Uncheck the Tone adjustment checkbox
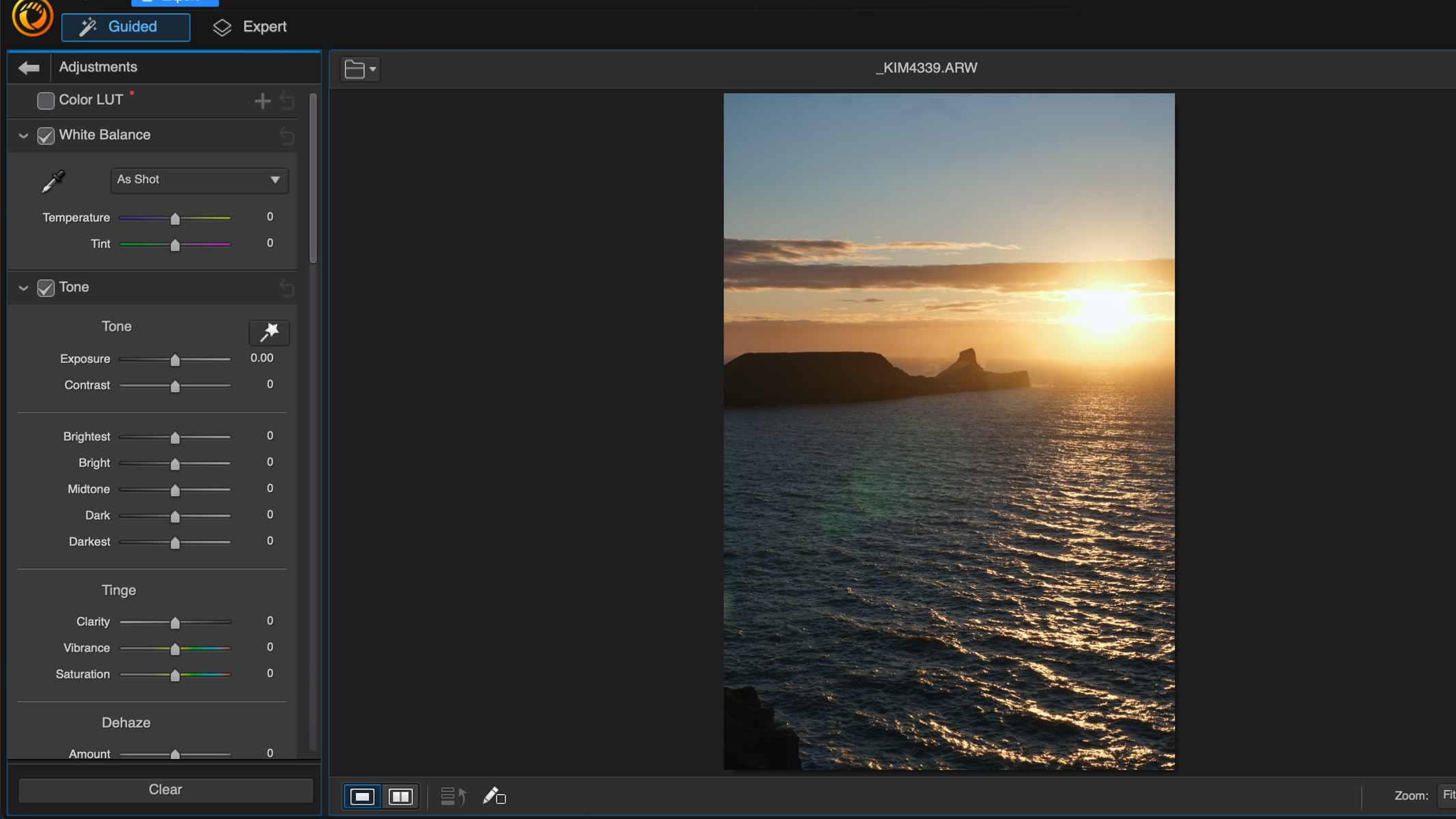 point(46,288)
